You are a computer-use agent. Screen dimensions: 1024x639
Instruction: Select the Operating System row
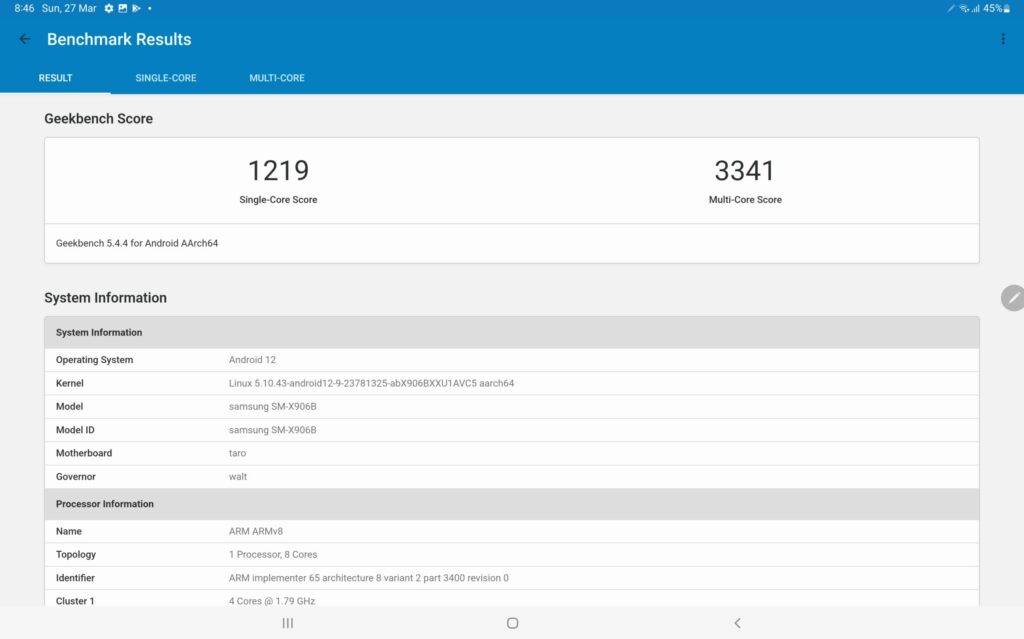(300, 359)
